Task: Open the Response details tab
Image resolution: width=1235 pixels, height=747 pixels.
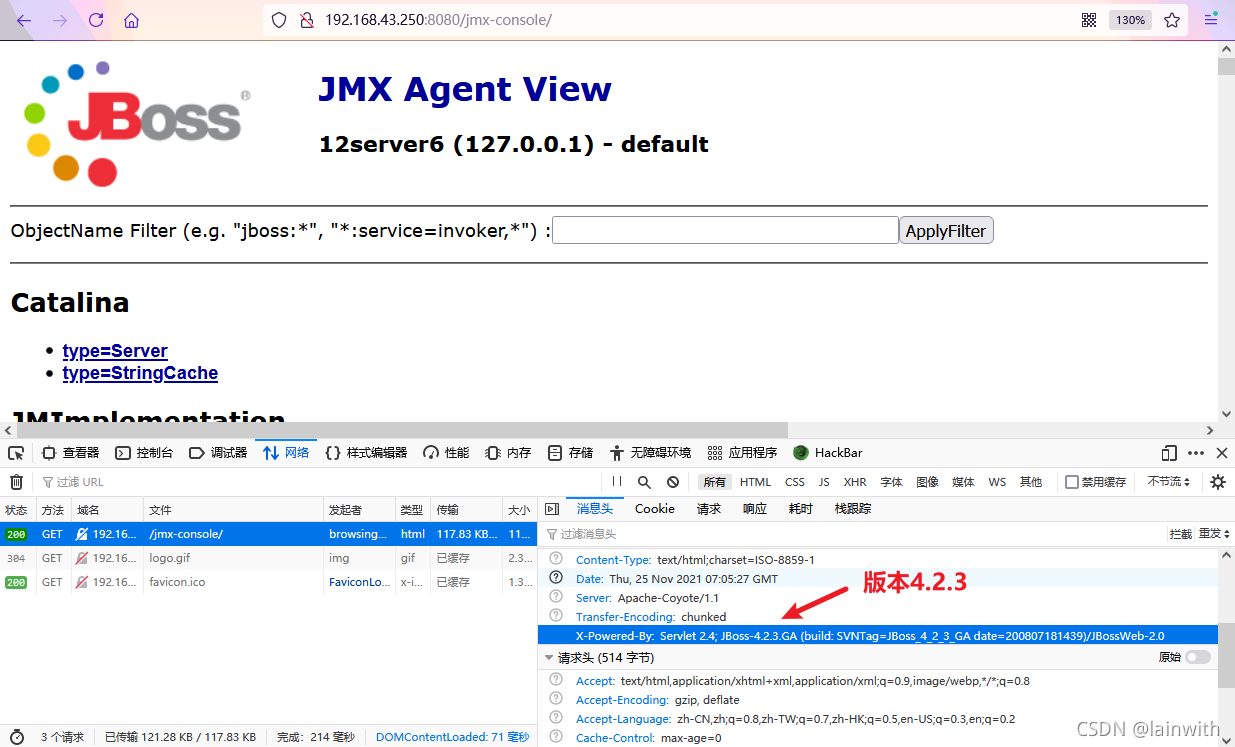Action: [x=755, y=509]
